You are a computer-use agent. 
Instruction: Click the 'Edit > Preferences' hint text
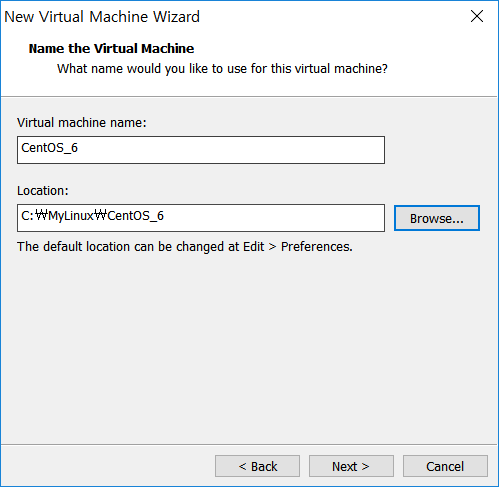(x=297, y=247)
